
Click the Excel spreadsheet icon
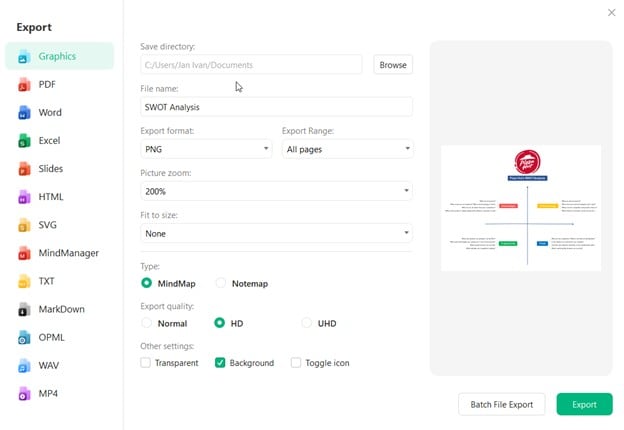(23, 141)
